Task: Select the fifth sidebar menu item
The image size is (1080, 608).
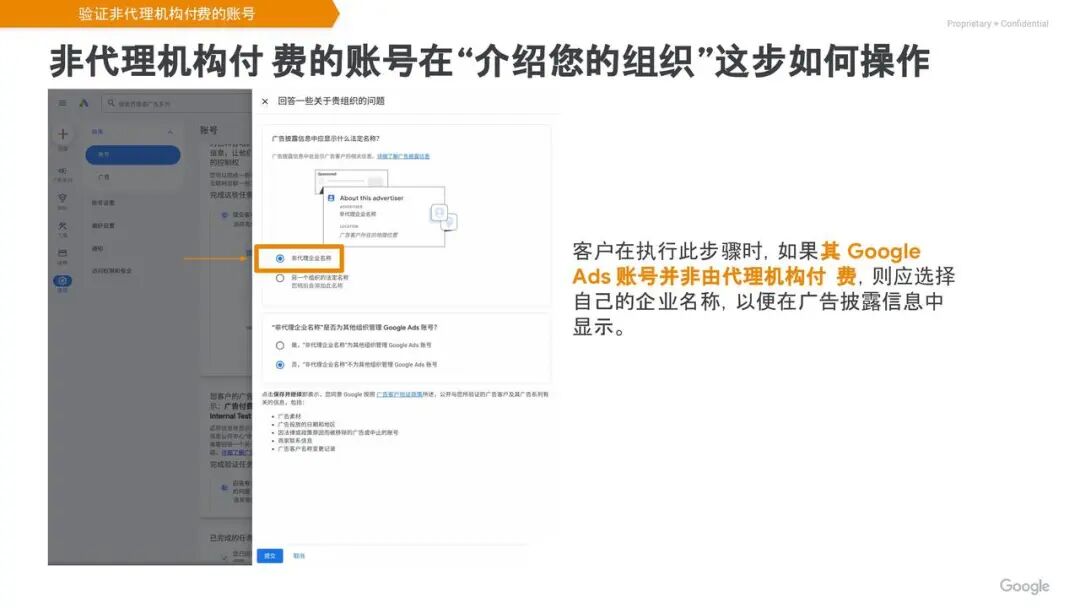Action: pyautogui.click(x=103, y=226)
